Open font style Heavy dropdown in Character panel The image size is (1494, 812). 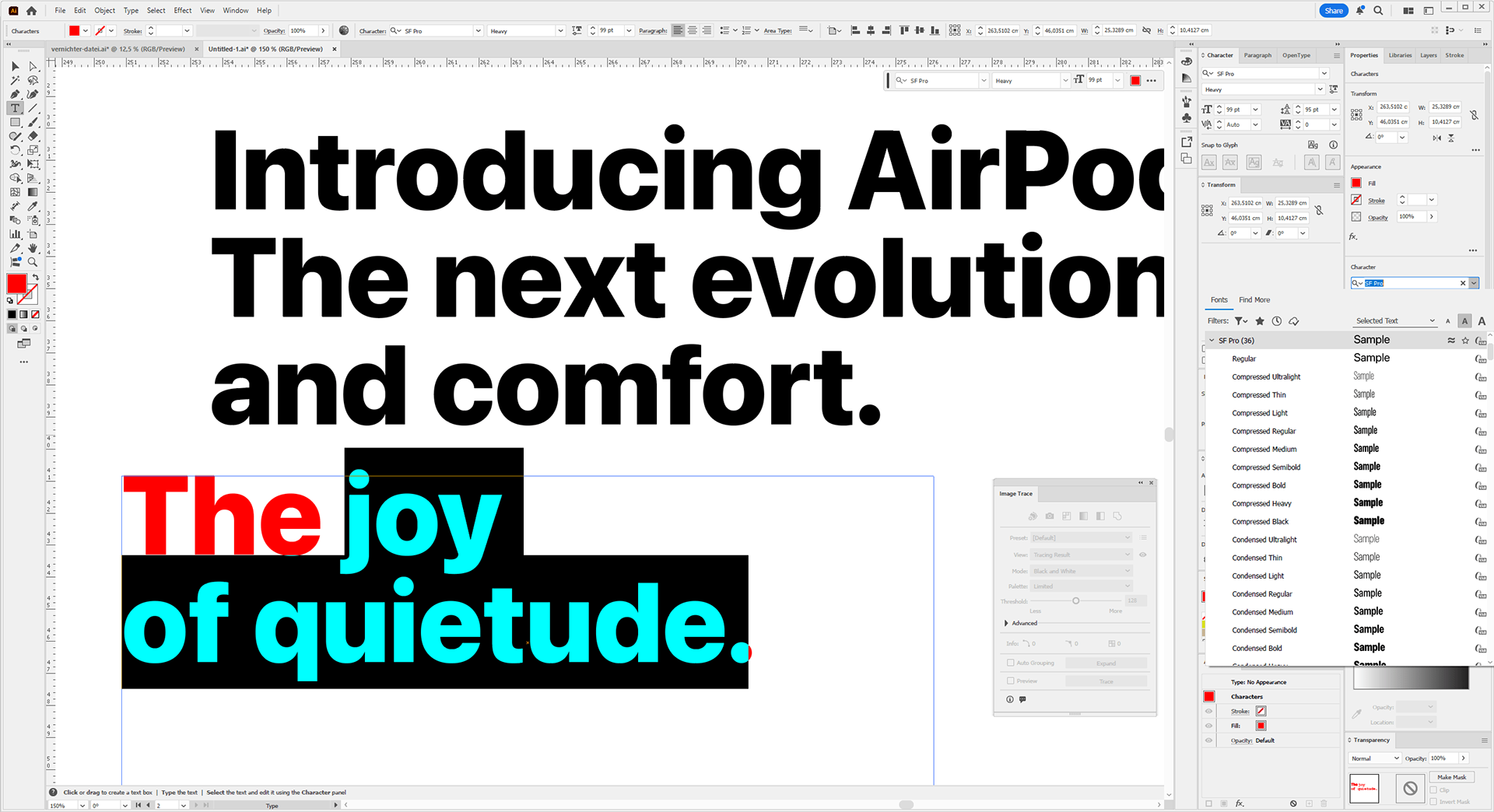click(x=1320, y=89)
